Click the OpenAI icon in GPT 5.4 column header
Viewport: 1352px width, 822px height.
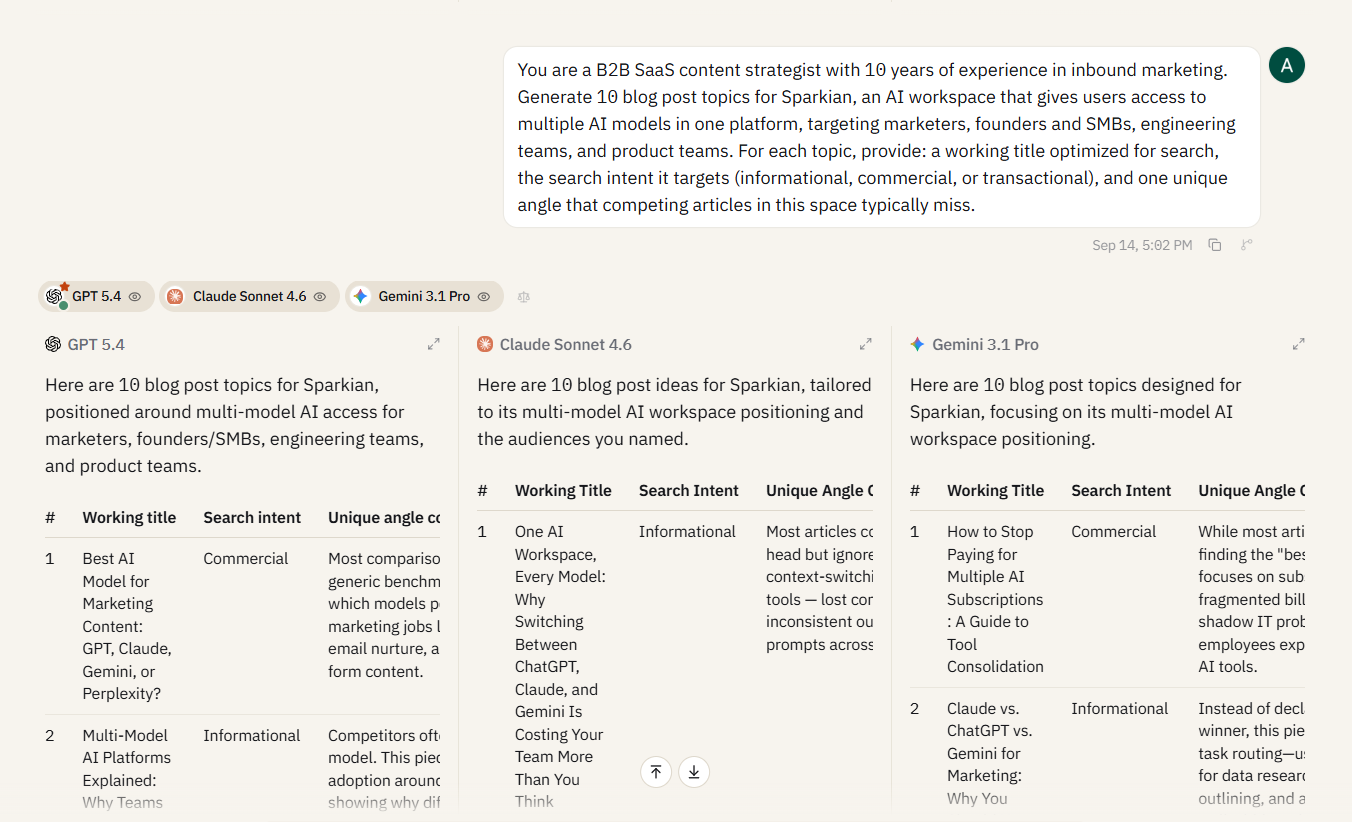[53, 344]
